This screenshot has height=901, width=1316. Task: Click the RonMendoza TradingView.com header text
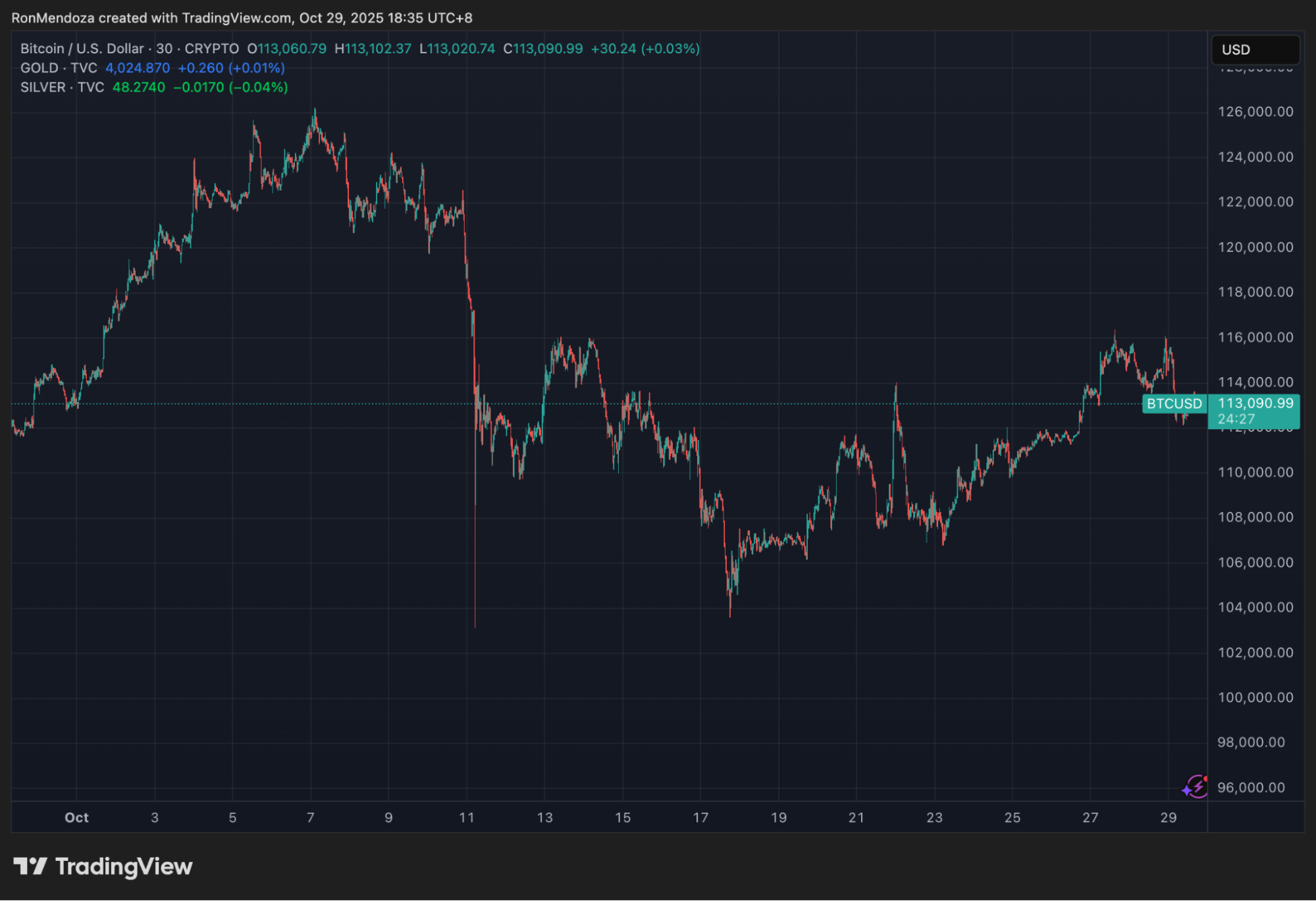click(242, 18)
